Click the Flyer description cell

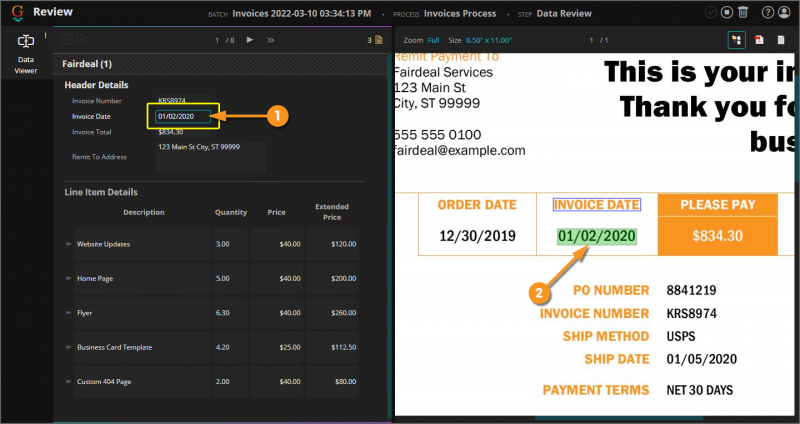pyautogui.click(x=142, y=313)
